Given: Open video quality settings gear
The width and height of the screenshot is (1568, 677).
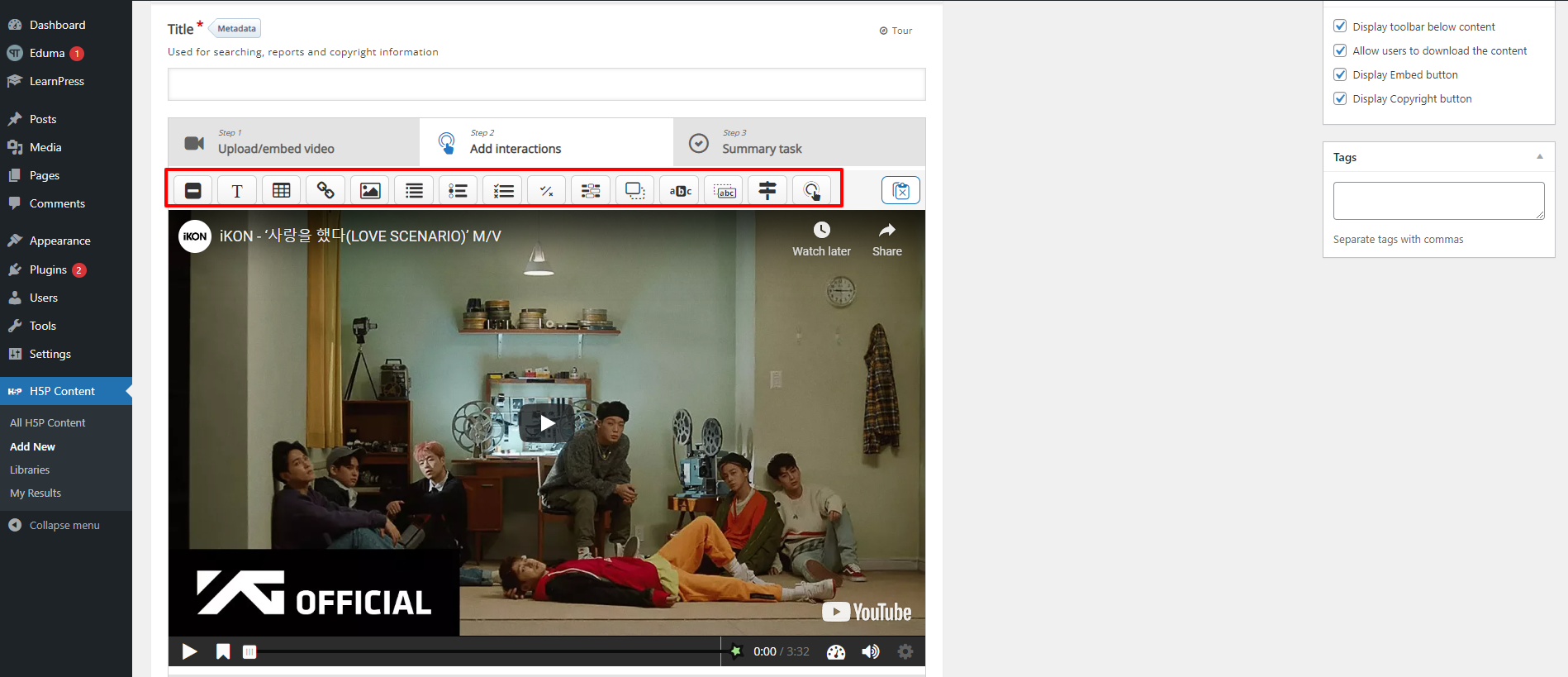Looking at the screenshot, I should pos(905,651).
